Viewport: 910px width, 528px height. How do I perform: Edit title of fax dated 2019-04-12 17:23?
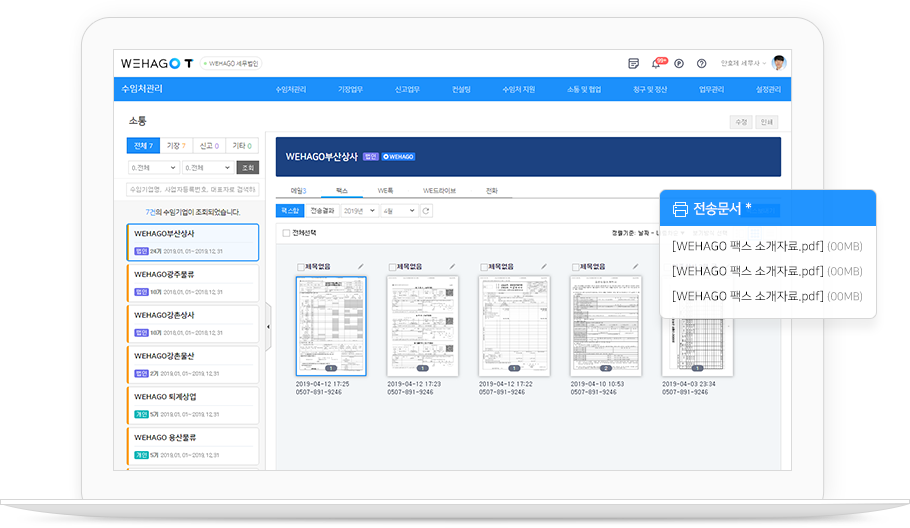pyautogui.click(x=452, y=266)
